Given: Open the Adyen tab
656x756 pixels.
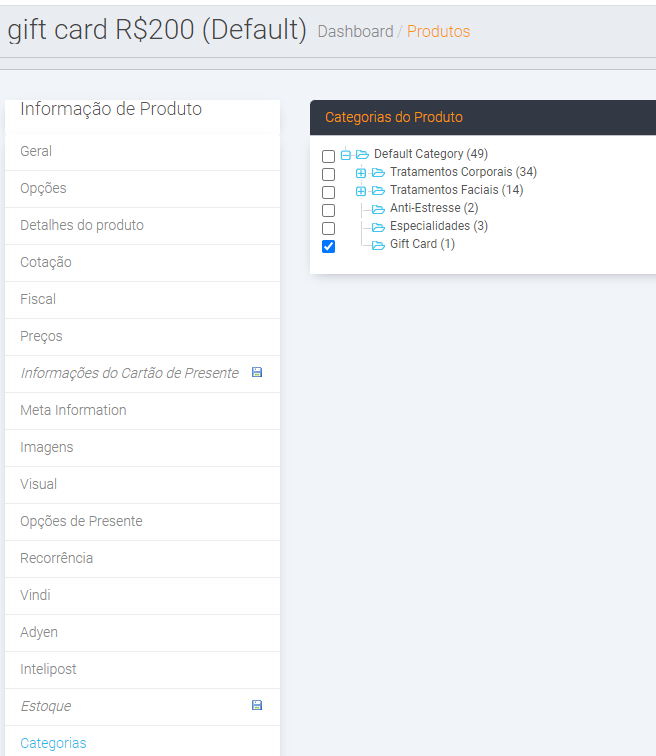Looking at the screenshot, I should 142,633.
